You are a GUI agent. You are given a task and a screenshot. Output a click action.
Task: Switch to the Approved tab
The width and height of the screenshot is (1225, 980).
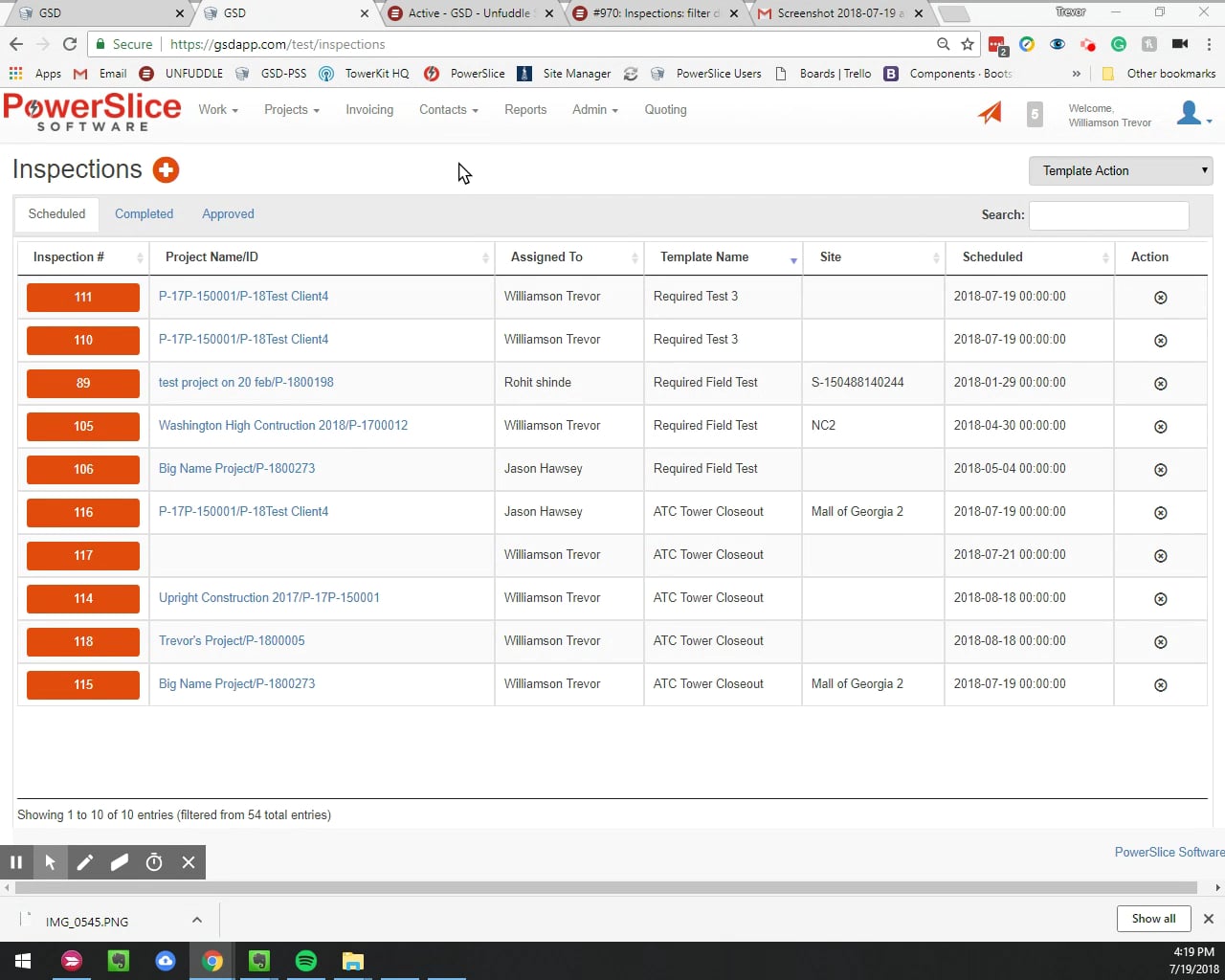pos(228,214)
